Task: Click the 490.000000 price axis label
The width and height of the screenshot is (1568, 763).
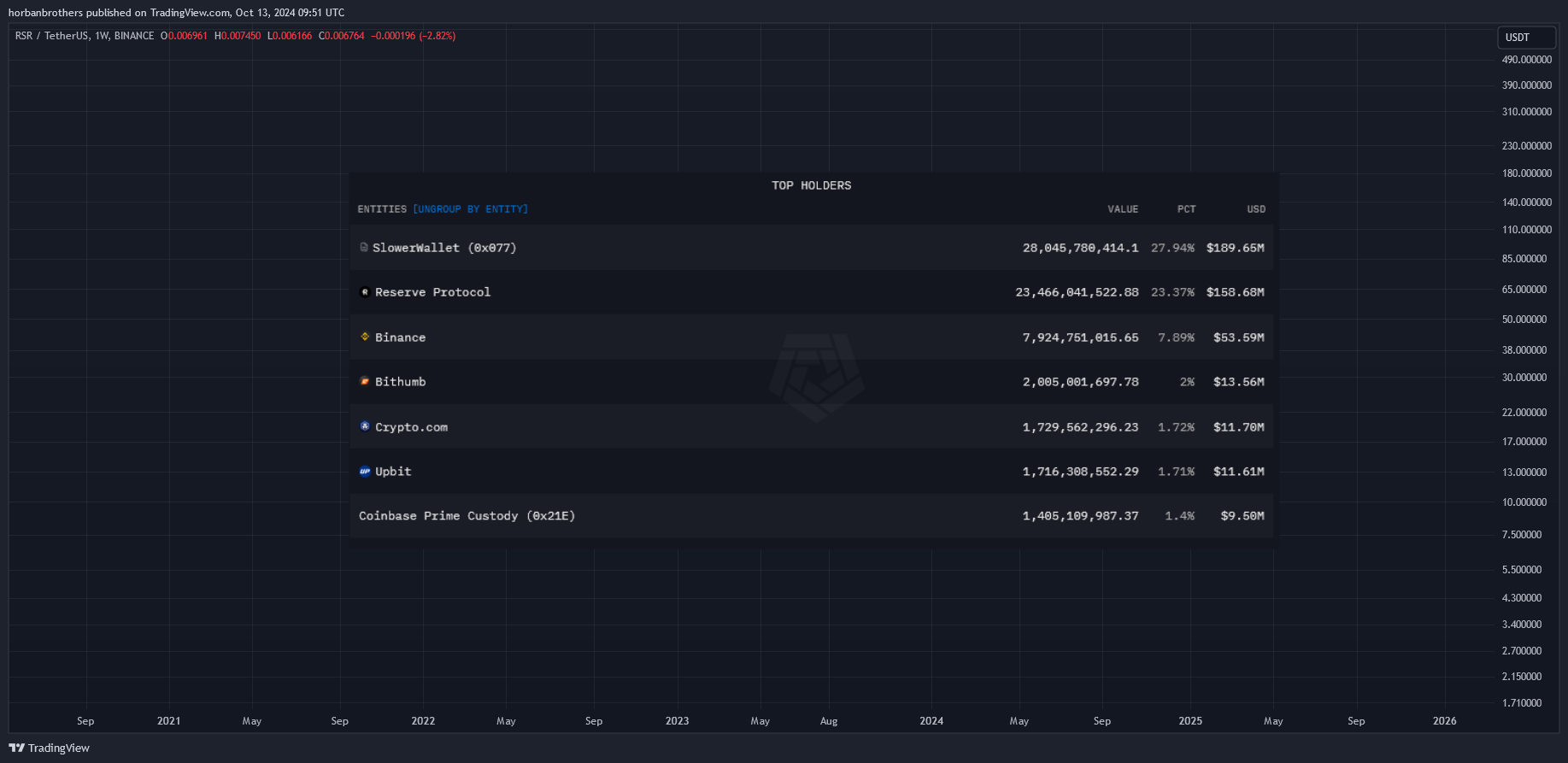Action: [1526, 60]
